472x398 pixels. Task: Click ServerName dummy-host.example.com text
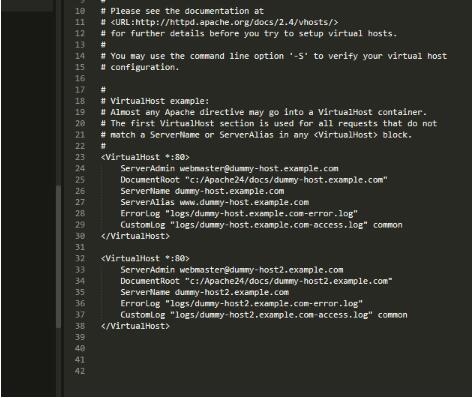tap(202, 191)
